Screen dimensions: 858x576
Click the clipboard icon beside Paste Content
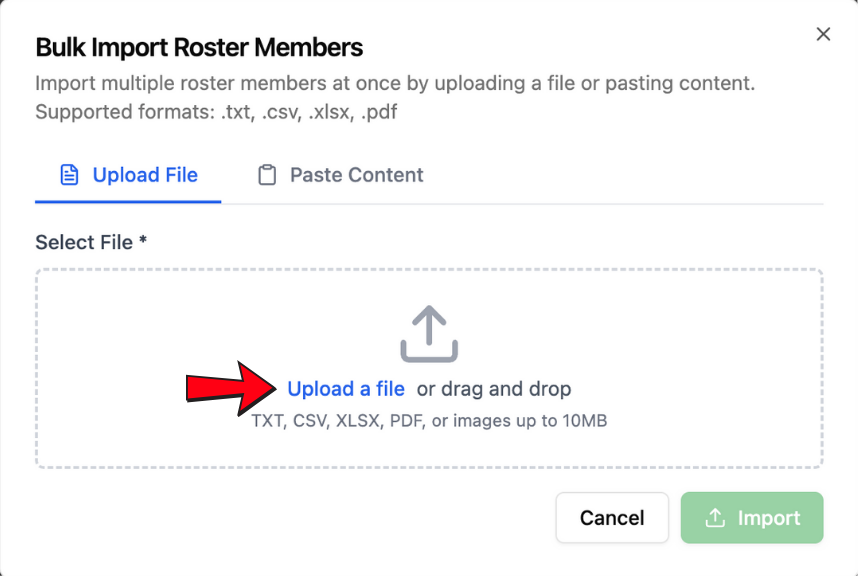pyautogui.click(x=268, y=174)
